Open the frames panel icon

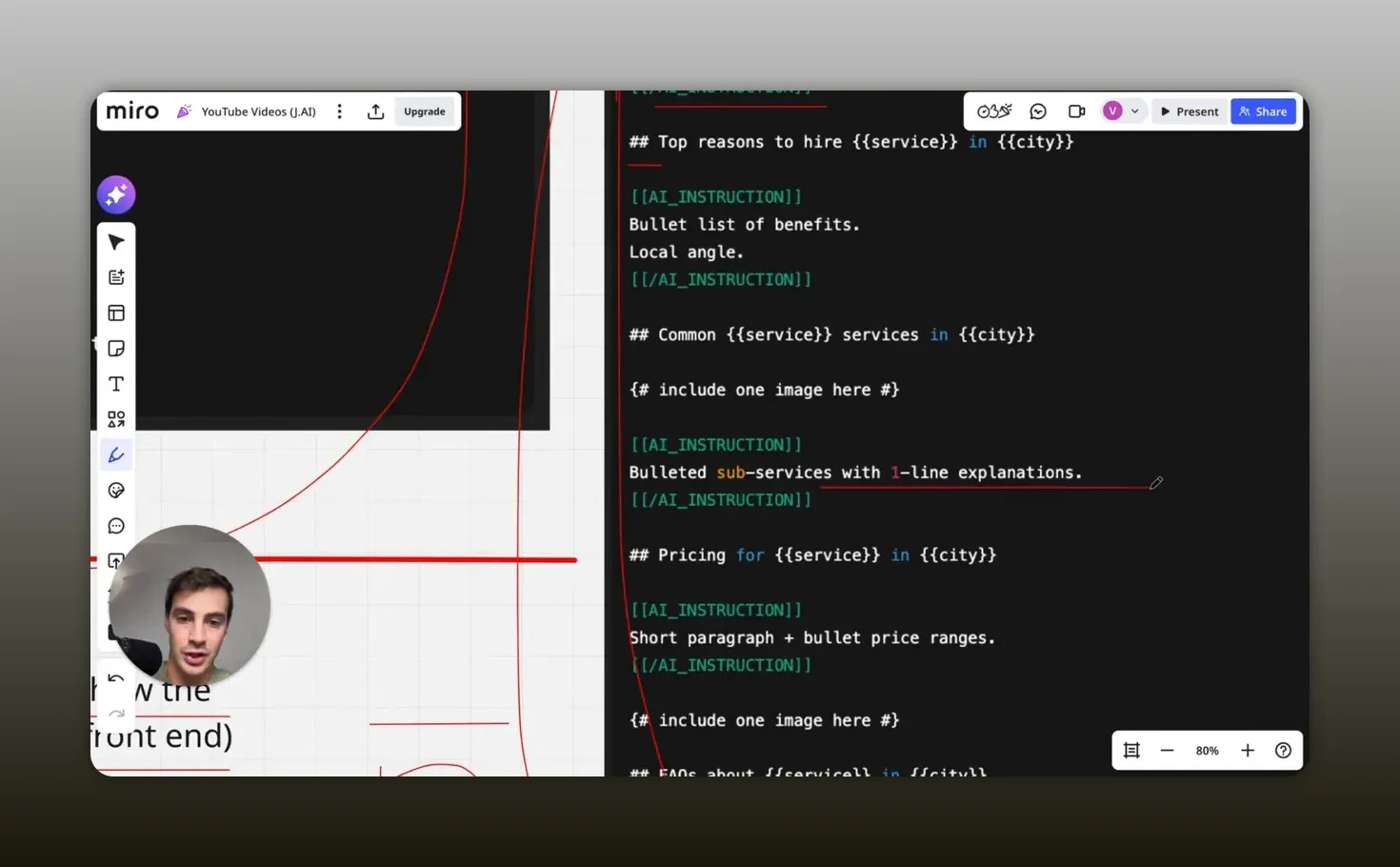[1131, 751]
